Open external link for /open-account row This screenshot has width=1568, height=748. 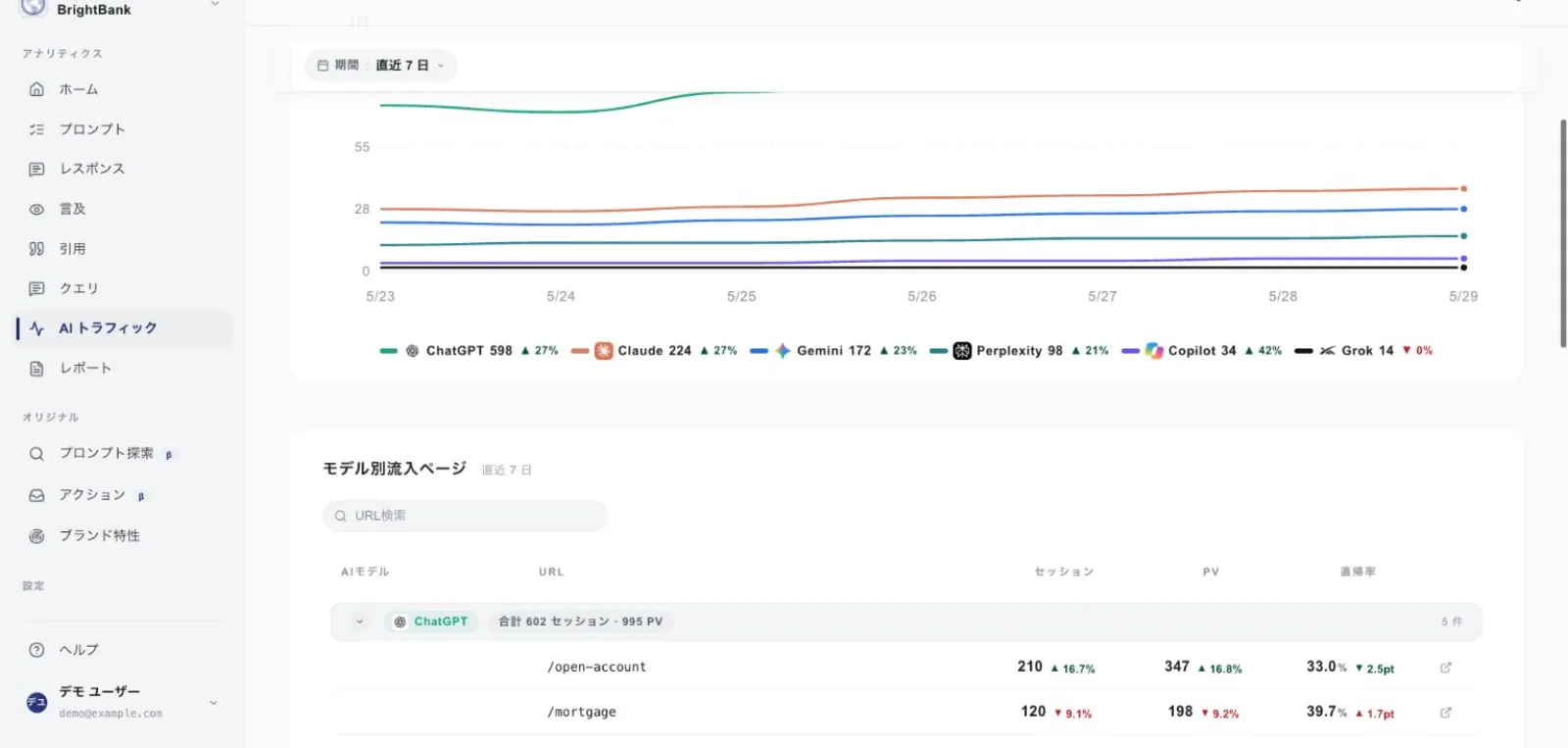click(x=1445, y=668)
